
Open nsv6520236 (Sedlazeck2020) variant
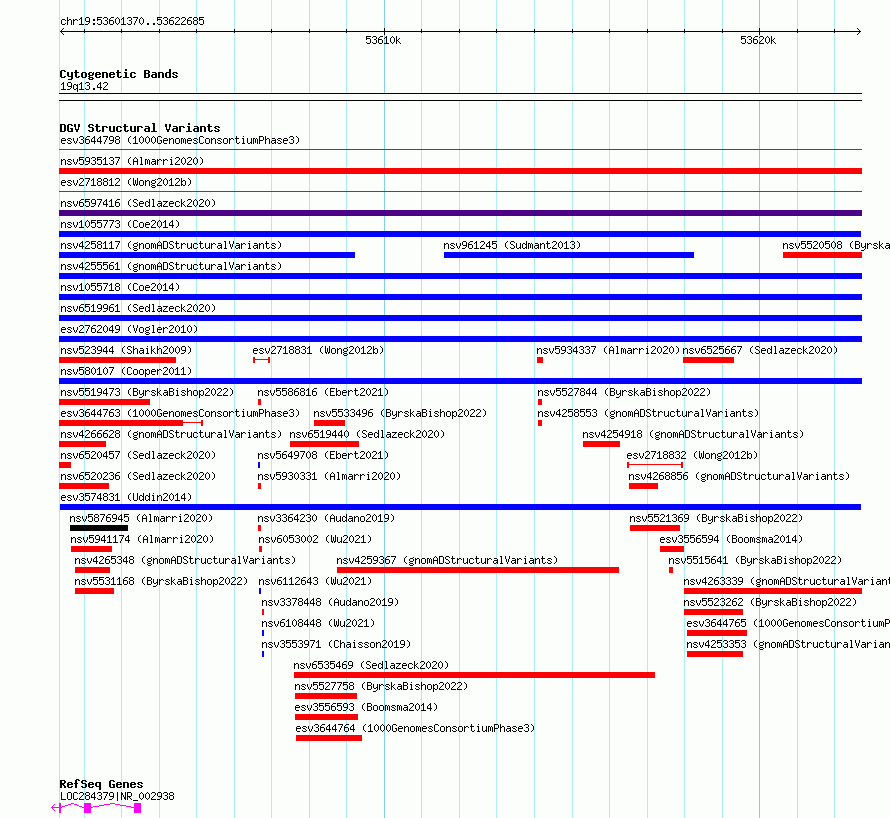click(x=138, y=476)
